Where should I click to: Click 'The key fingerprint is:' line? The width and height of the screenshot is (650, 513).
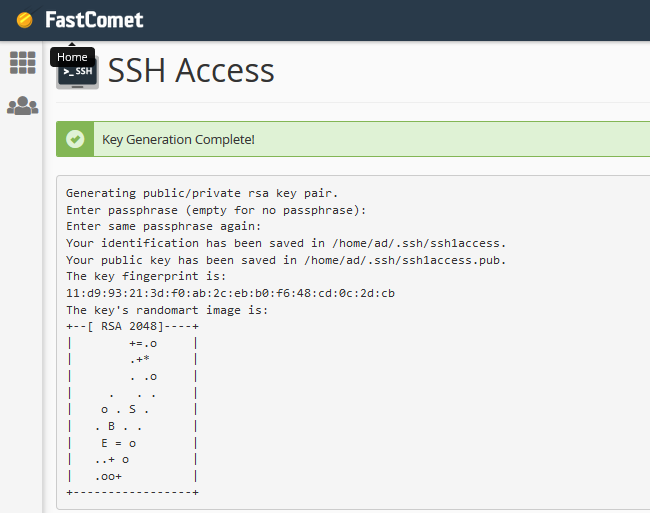(x=146, y=276)
